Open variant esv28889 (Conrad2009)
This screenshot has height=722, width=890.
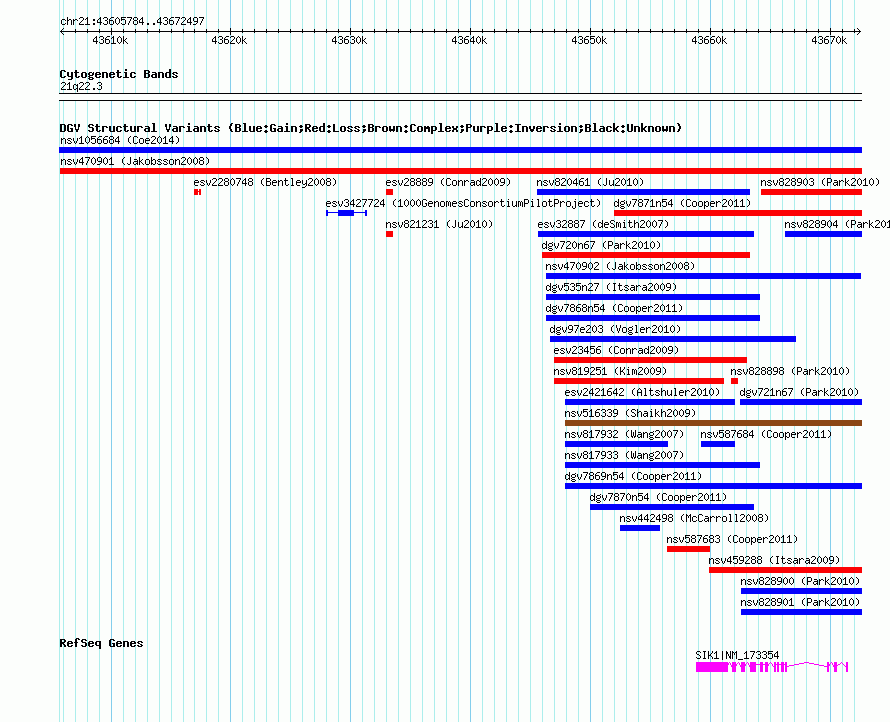[x=448, y=182]
